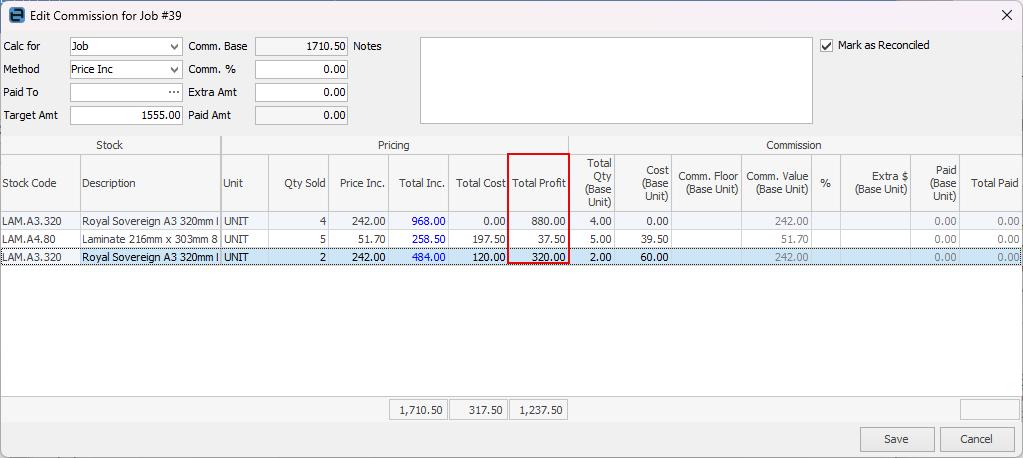The height and width of the screenshot is (458, 1023).
Task: Click the Description column header
Action: 151,183
